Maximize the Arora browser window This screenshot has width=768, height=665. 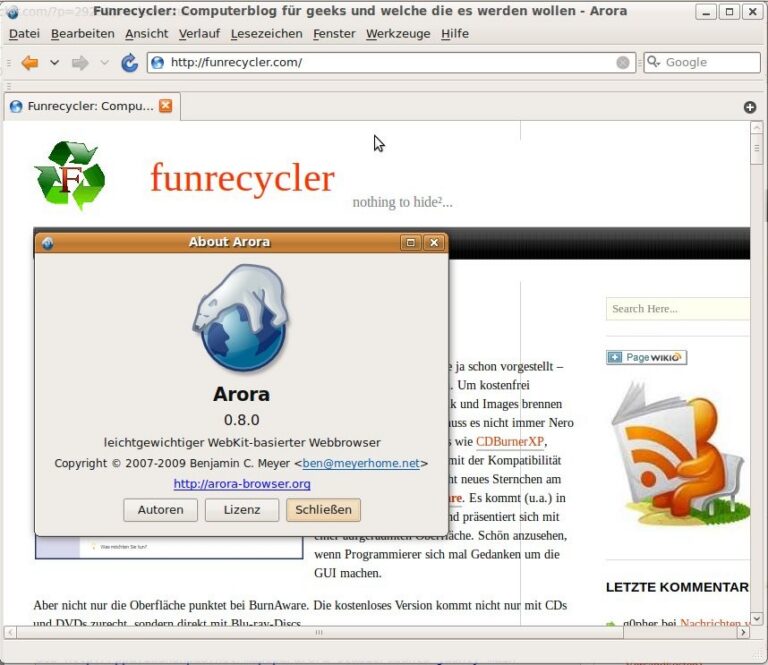pyautogui.click(x=729, y=12)
